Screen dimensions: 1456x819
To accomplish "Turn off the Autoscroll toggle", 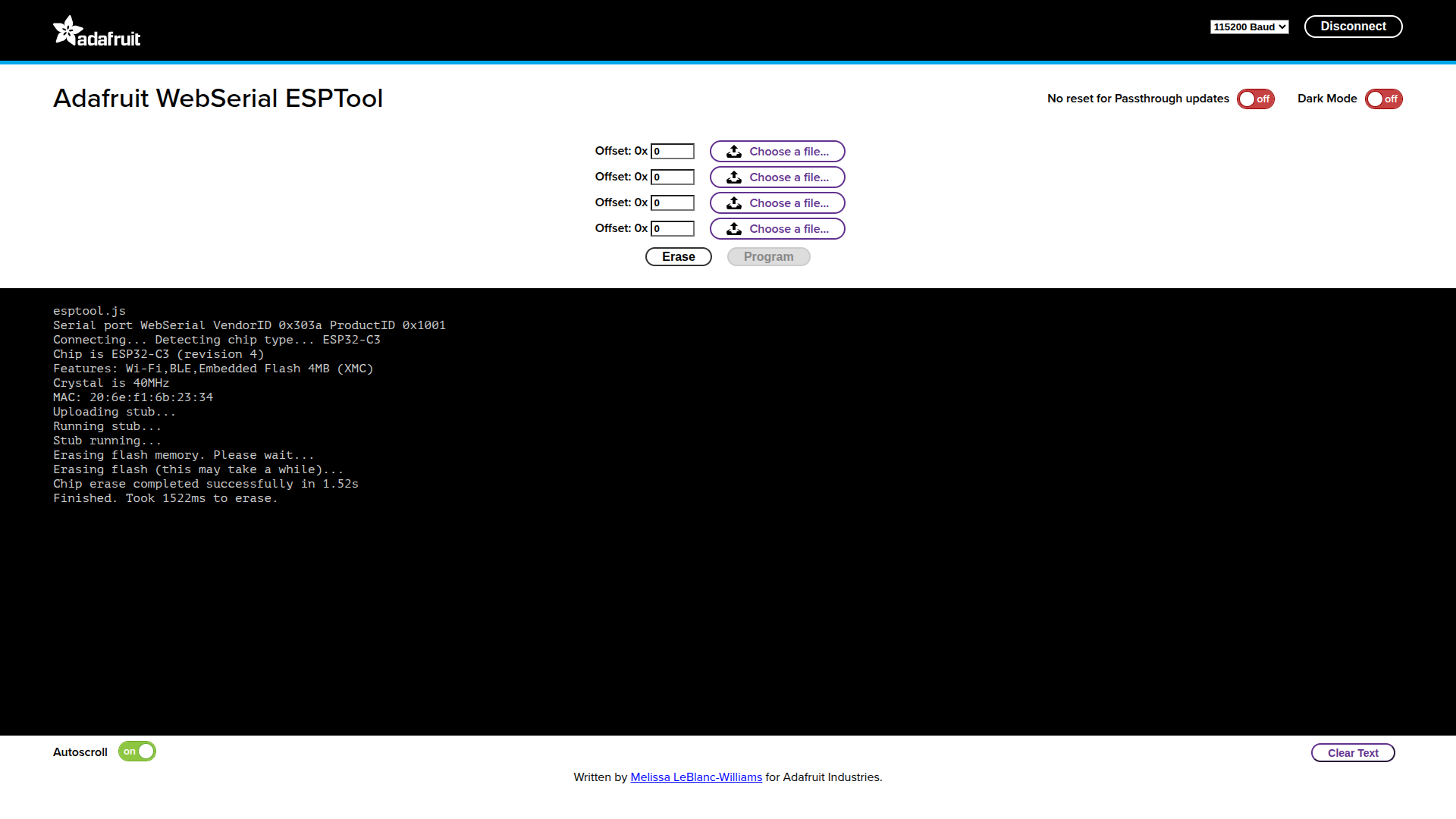I will (137, 752).
